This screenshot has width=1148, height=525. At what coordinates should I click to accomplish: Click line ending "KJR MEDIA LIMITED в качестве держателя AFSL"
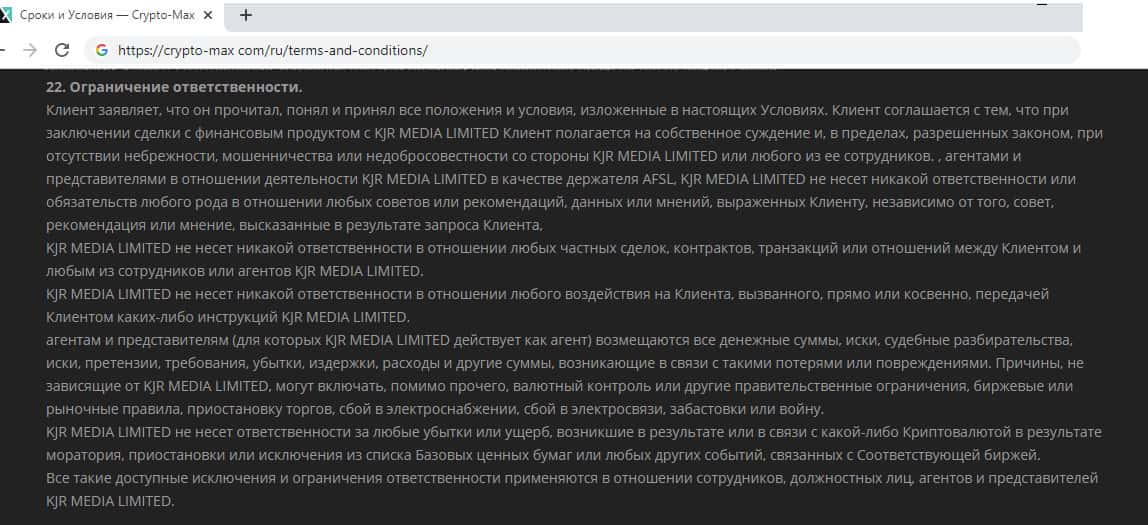click(x=561, y=179)
